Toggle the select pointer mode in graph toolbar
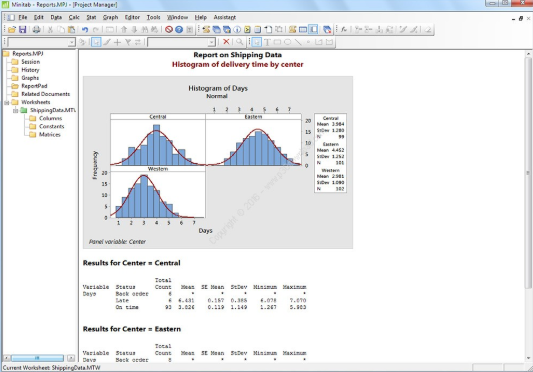 click(96, 42)
